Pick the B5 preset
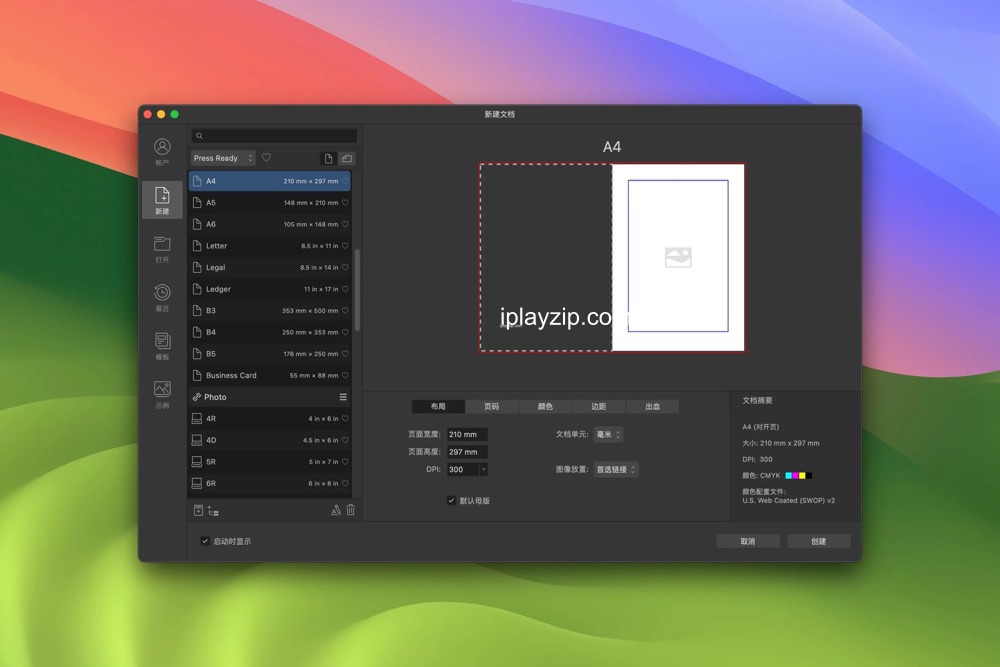The width and height of the screenshot is (1000, 667). click(270, 354)
